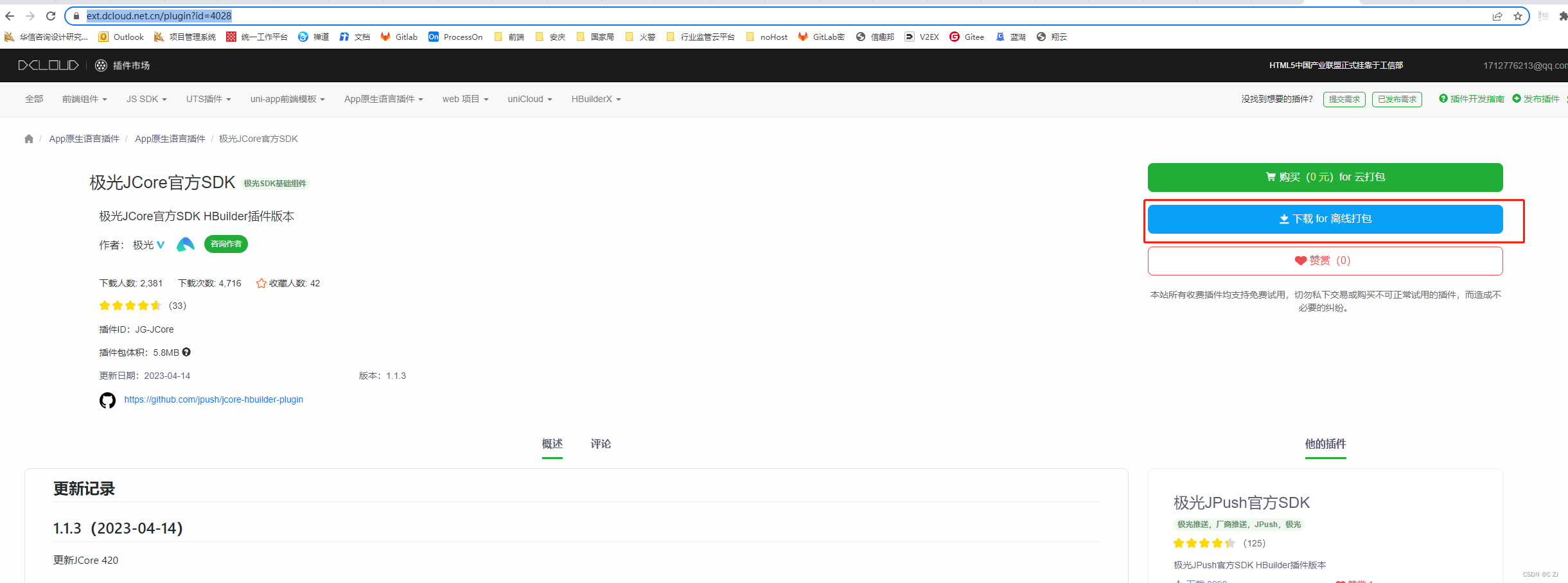
Task: Expand the JS SDK dropdown
Action: coord(146,99)
